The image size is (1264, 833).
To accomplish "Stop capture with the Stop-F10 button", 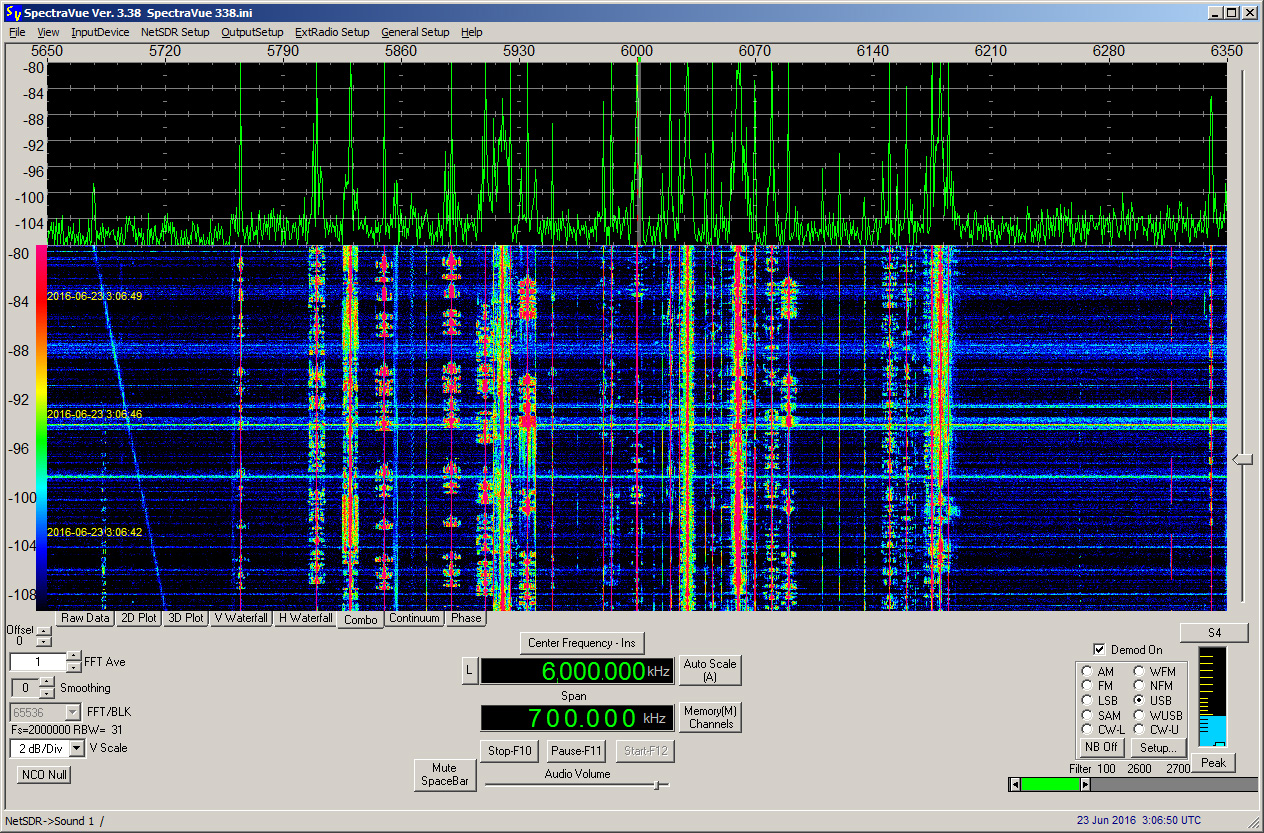I will click(510, 751).
